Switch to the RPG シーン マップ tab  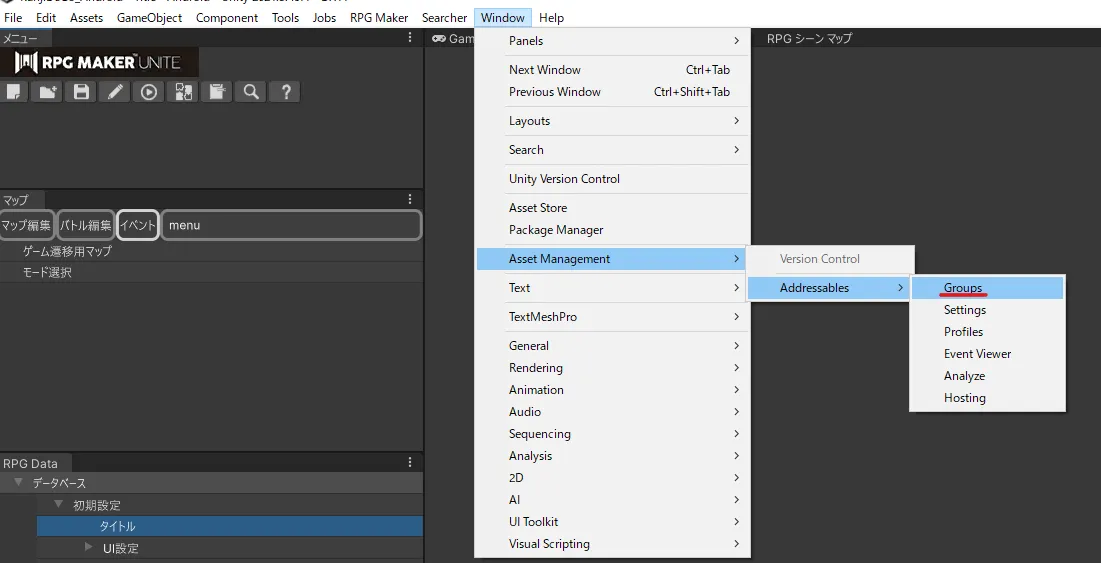coord(809,39)
